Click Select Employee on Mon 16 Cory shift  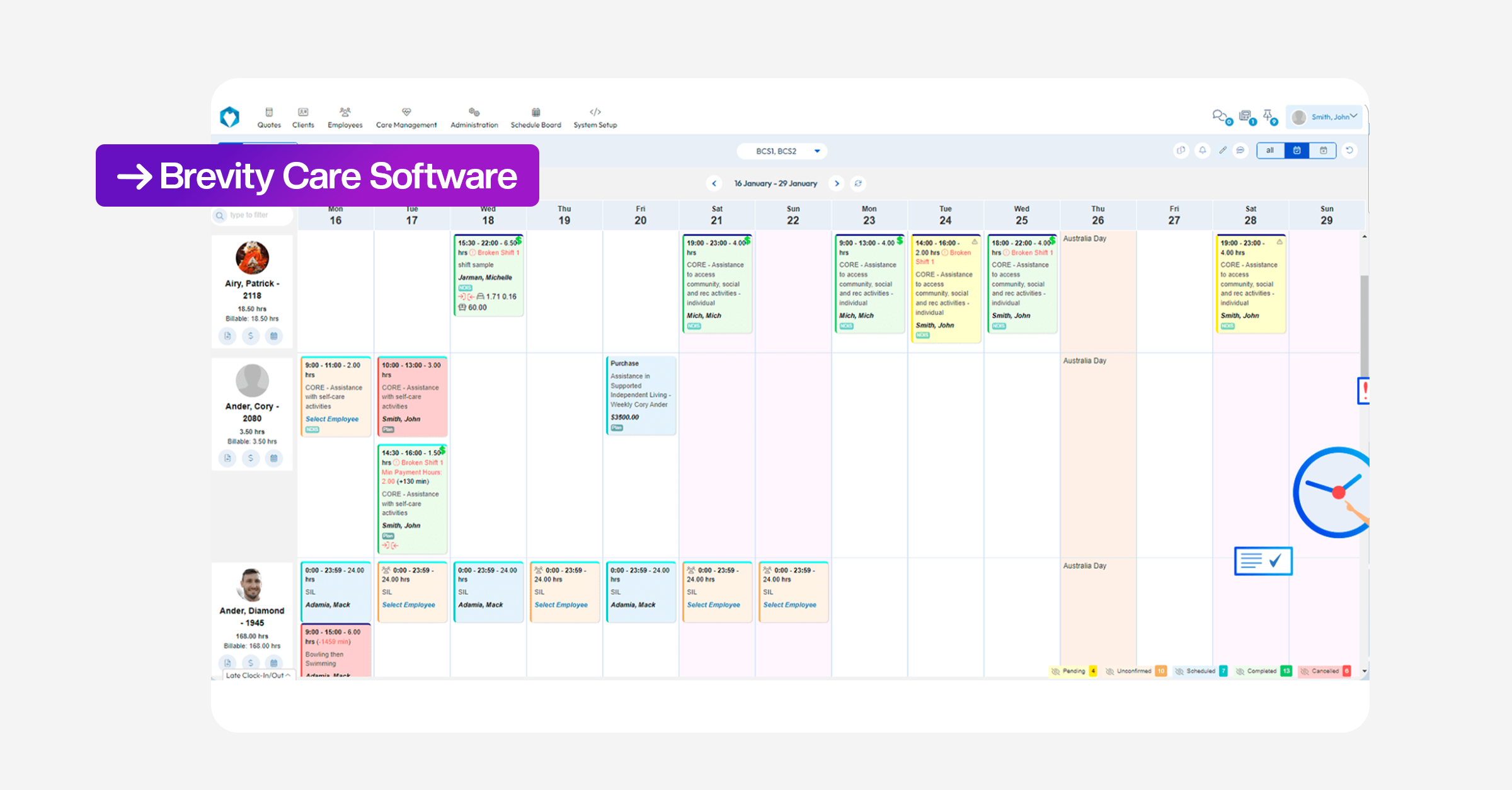pos(332,419)
